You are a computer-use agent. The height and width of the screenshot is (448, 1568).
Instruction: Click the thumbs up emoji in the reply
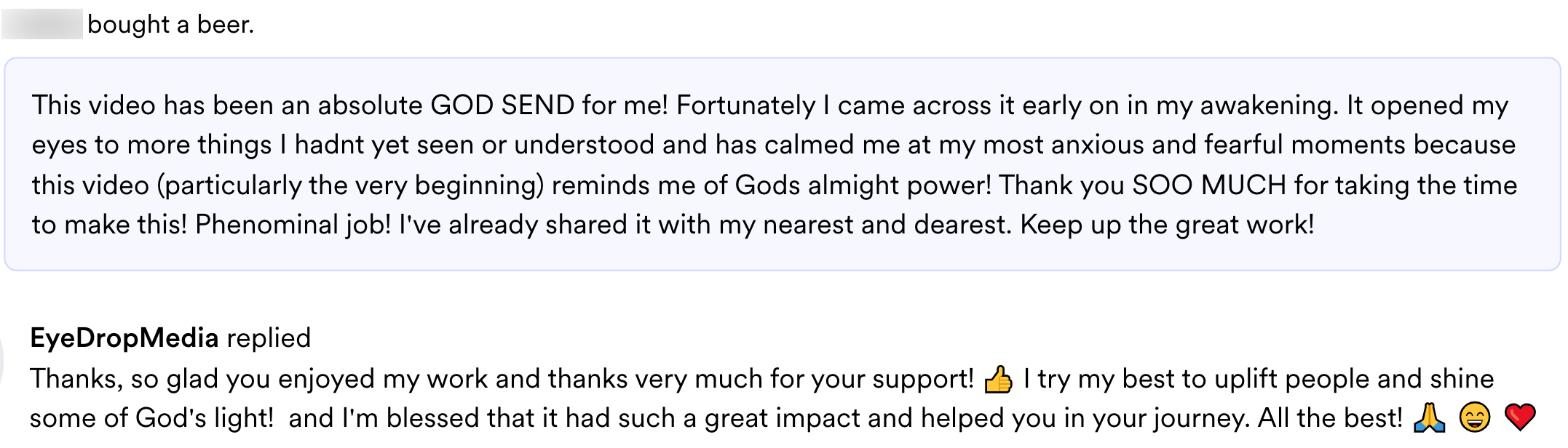(x=998, y=380)
